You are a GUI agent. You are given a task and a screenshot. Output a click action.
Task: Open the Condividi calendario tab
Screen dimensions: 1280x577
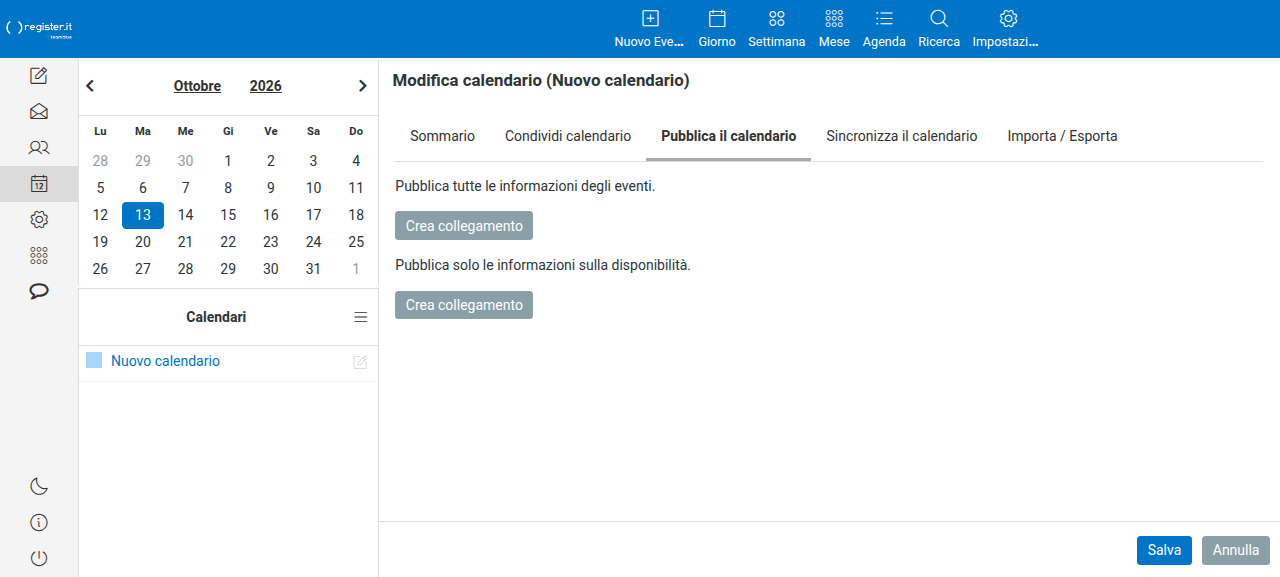[568, 136]
